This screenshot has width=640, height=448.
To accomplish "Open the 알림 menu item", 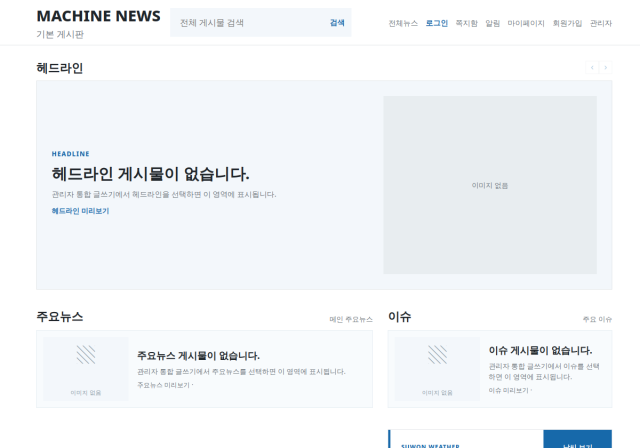I will pos(492,23).
